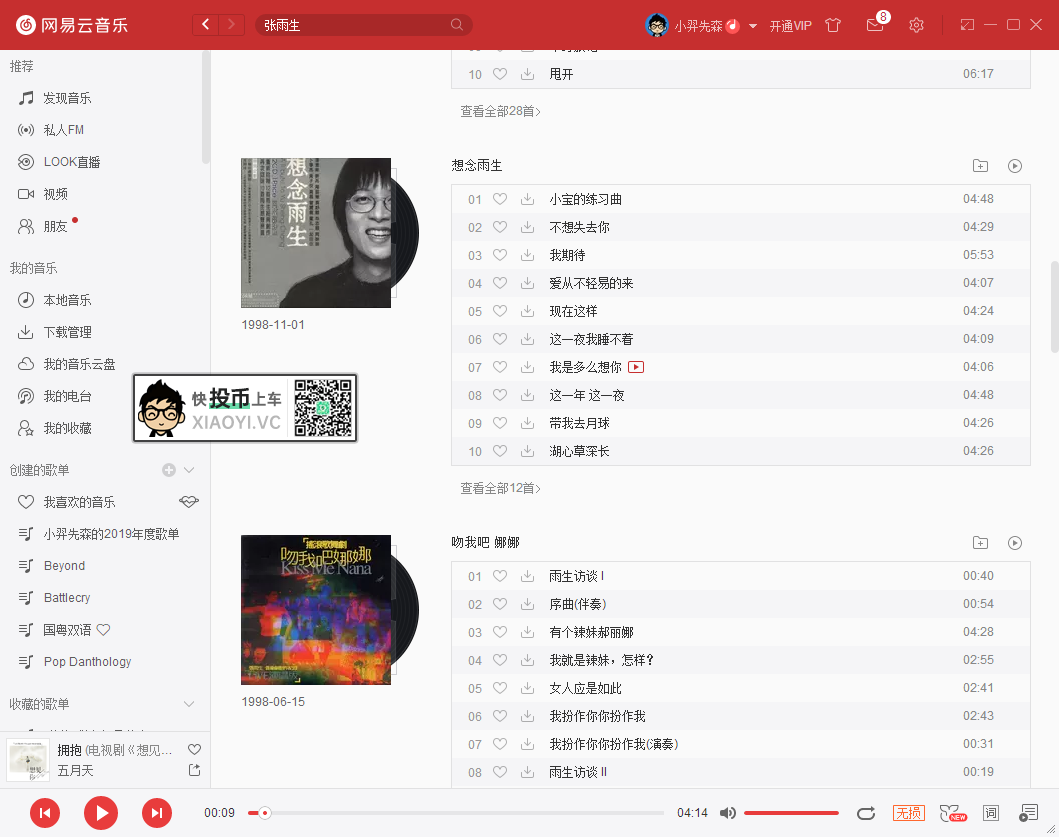The height and width of the screenshot is (837, 1059).
Task: Like the song 现在这样
Action: 500,311
